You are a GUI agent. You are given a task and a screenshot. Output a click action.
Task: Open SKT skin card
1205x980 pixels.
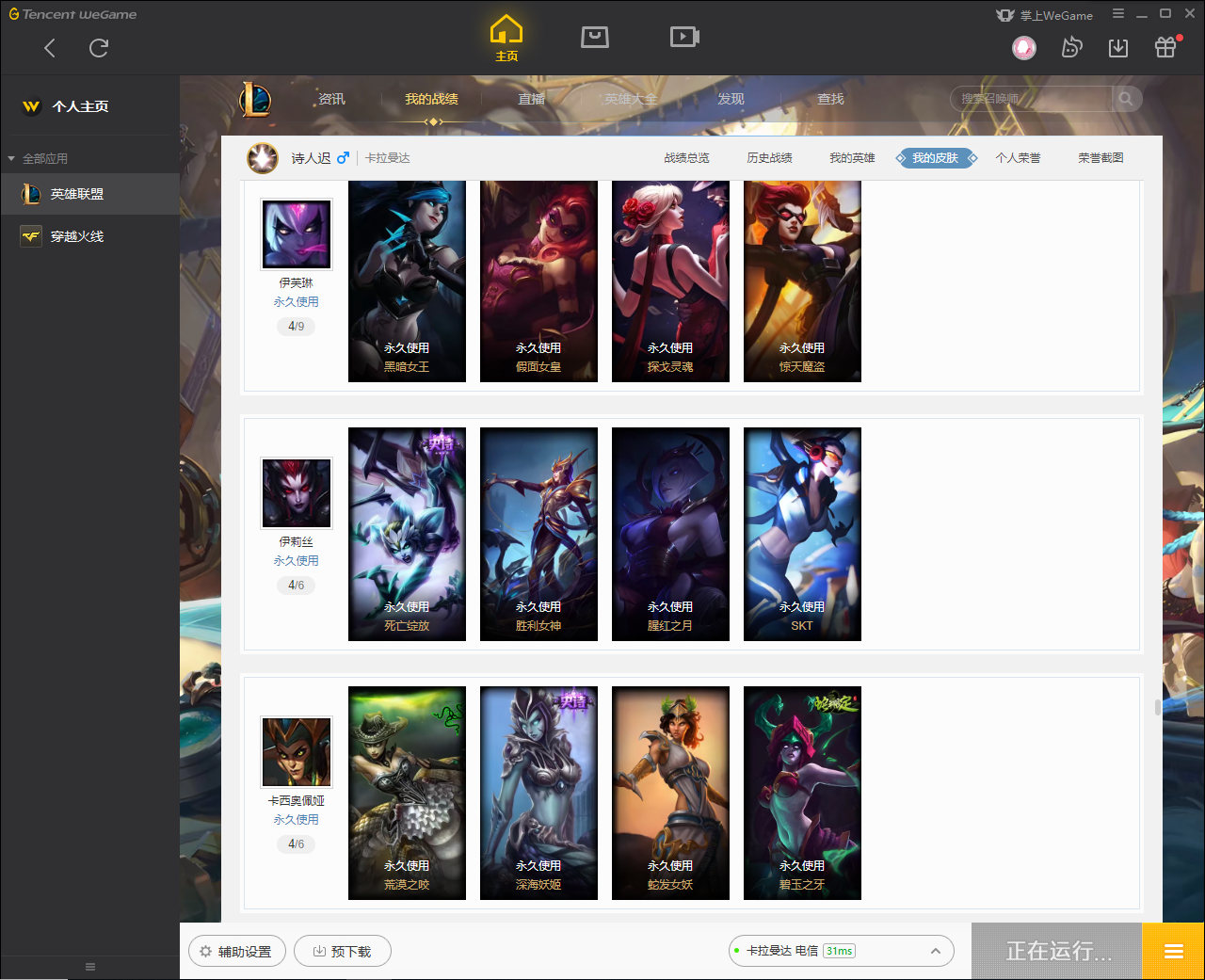802,534
